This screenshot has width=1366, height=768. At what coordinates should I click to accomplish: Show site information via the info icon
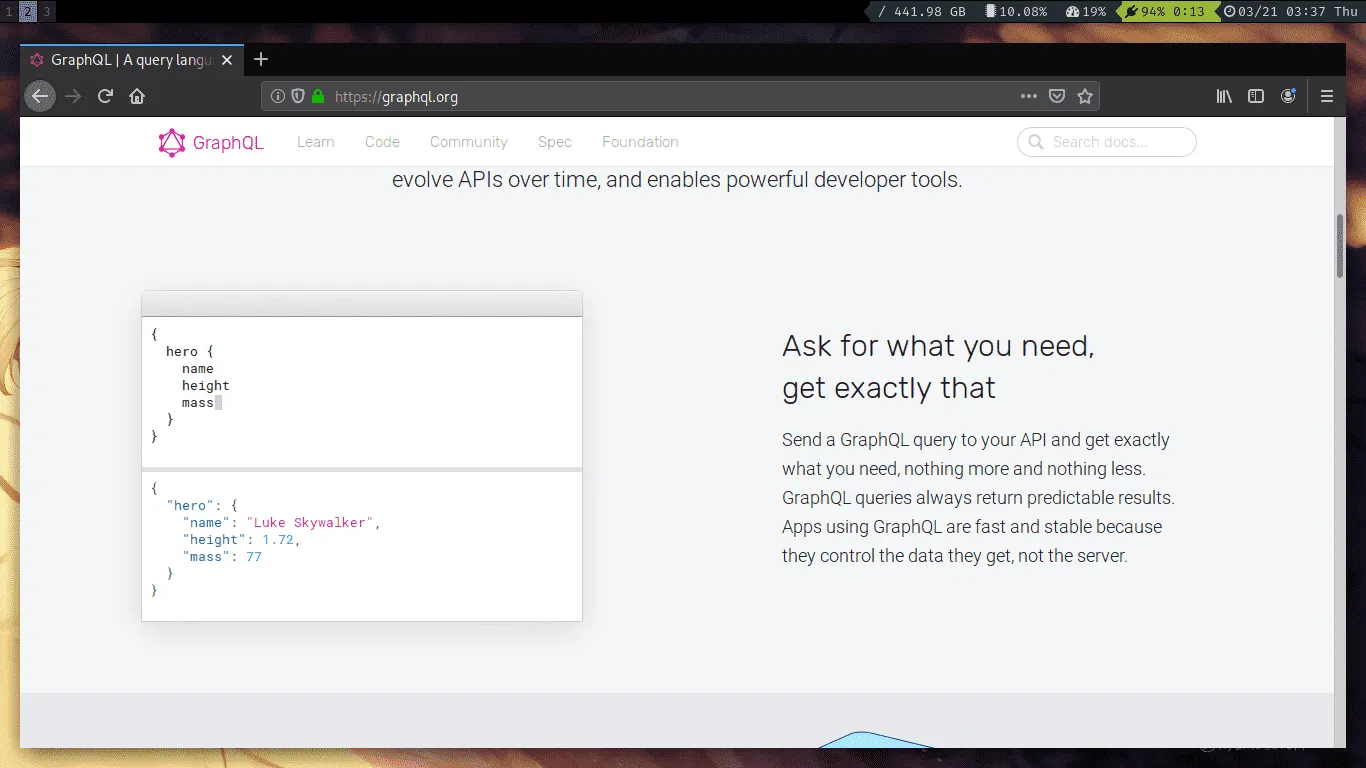[279, 96]
